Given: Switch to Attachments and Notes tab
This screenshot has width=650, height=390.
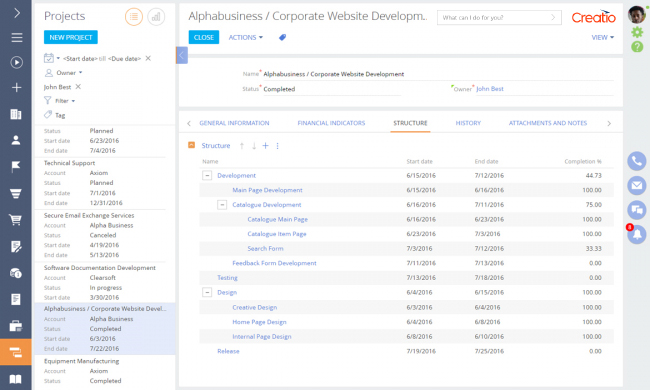Looking at the screenshot, I should (548, 123).
